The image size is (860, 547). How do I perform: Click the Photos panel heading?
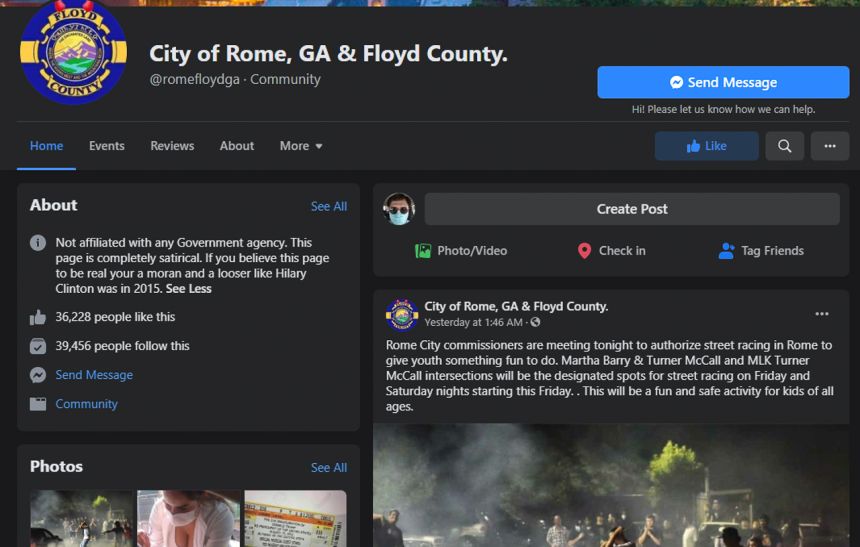(56, 466)
